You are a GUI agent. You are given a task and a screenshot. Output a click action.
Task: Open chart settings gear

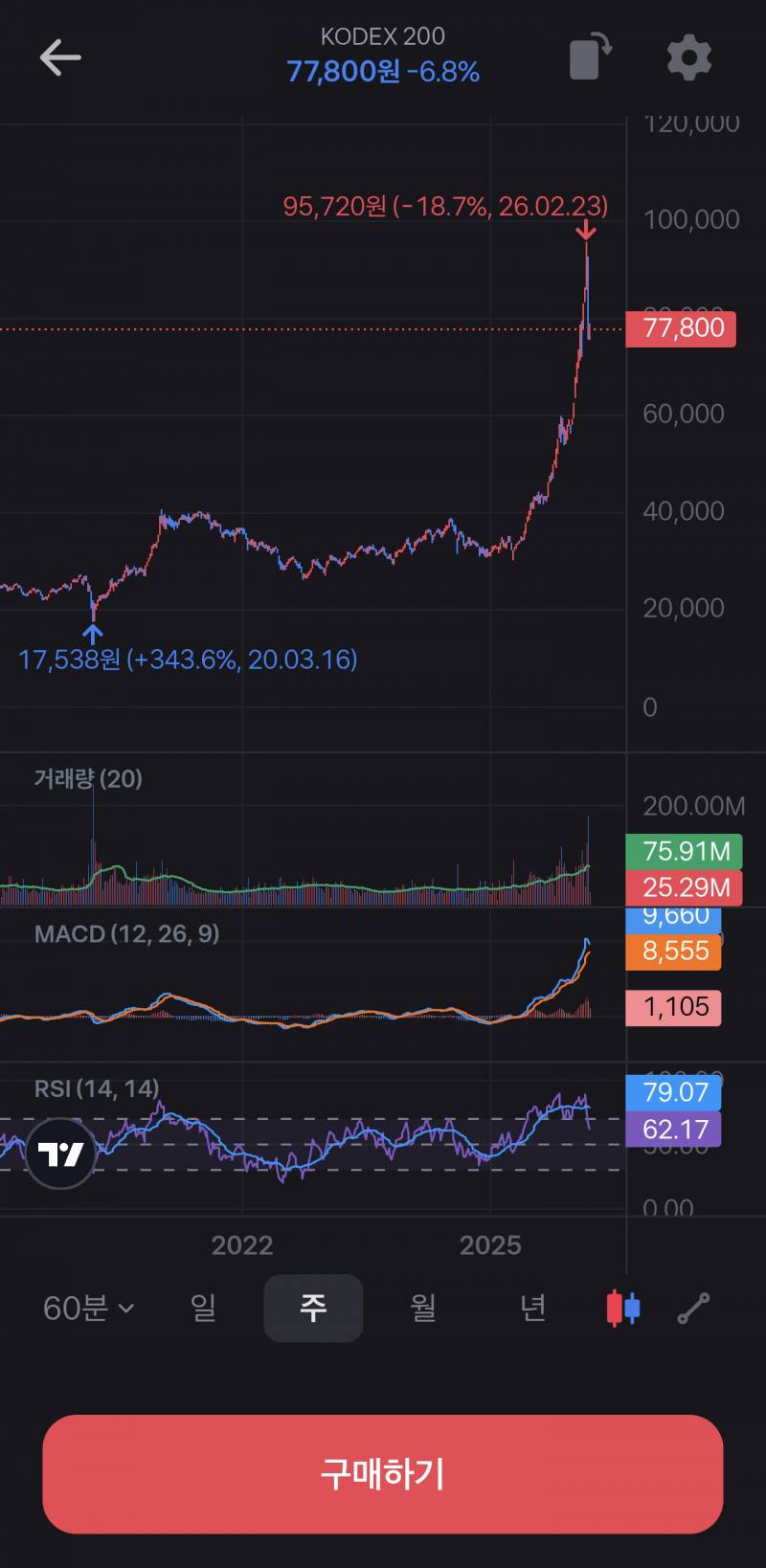click(689, 57)
